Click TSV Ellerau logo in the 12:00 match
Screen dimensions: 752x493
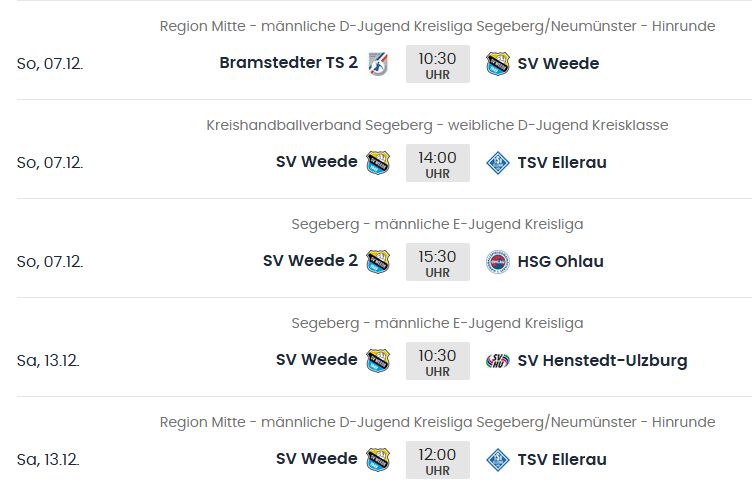[497, 460]
